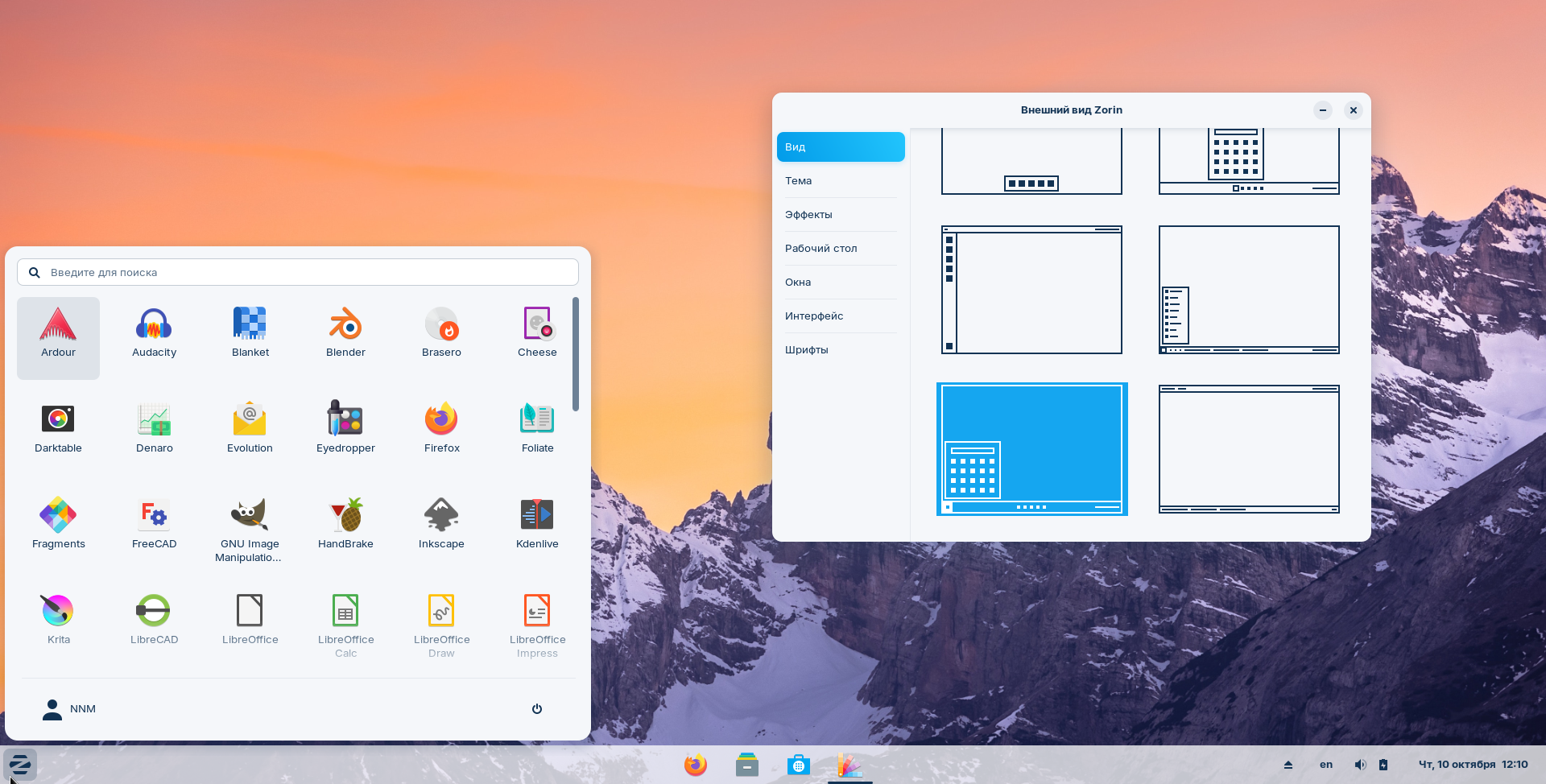Switch to the Тема section

[841, 180]
